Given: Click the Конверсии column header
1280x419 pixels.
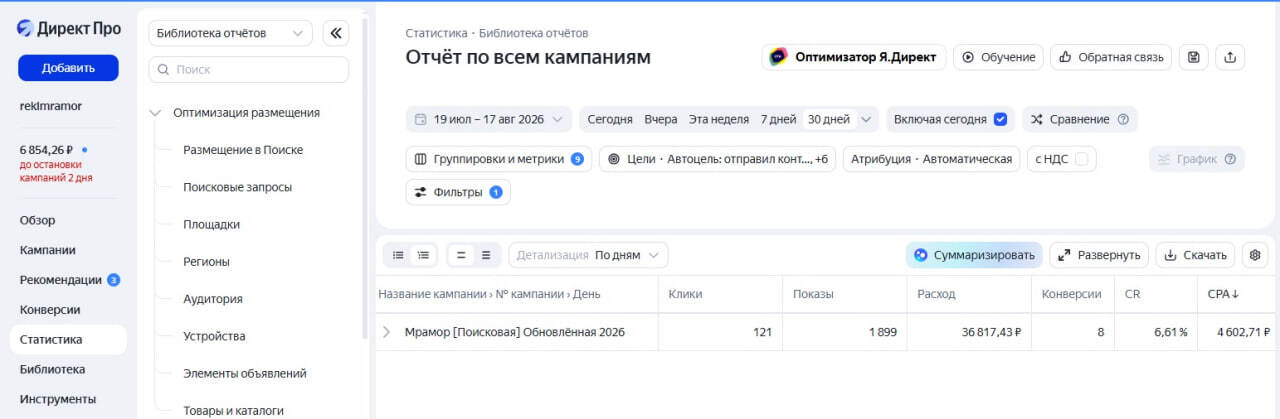Looking at the screenshot, I should tap(1072, 294).
